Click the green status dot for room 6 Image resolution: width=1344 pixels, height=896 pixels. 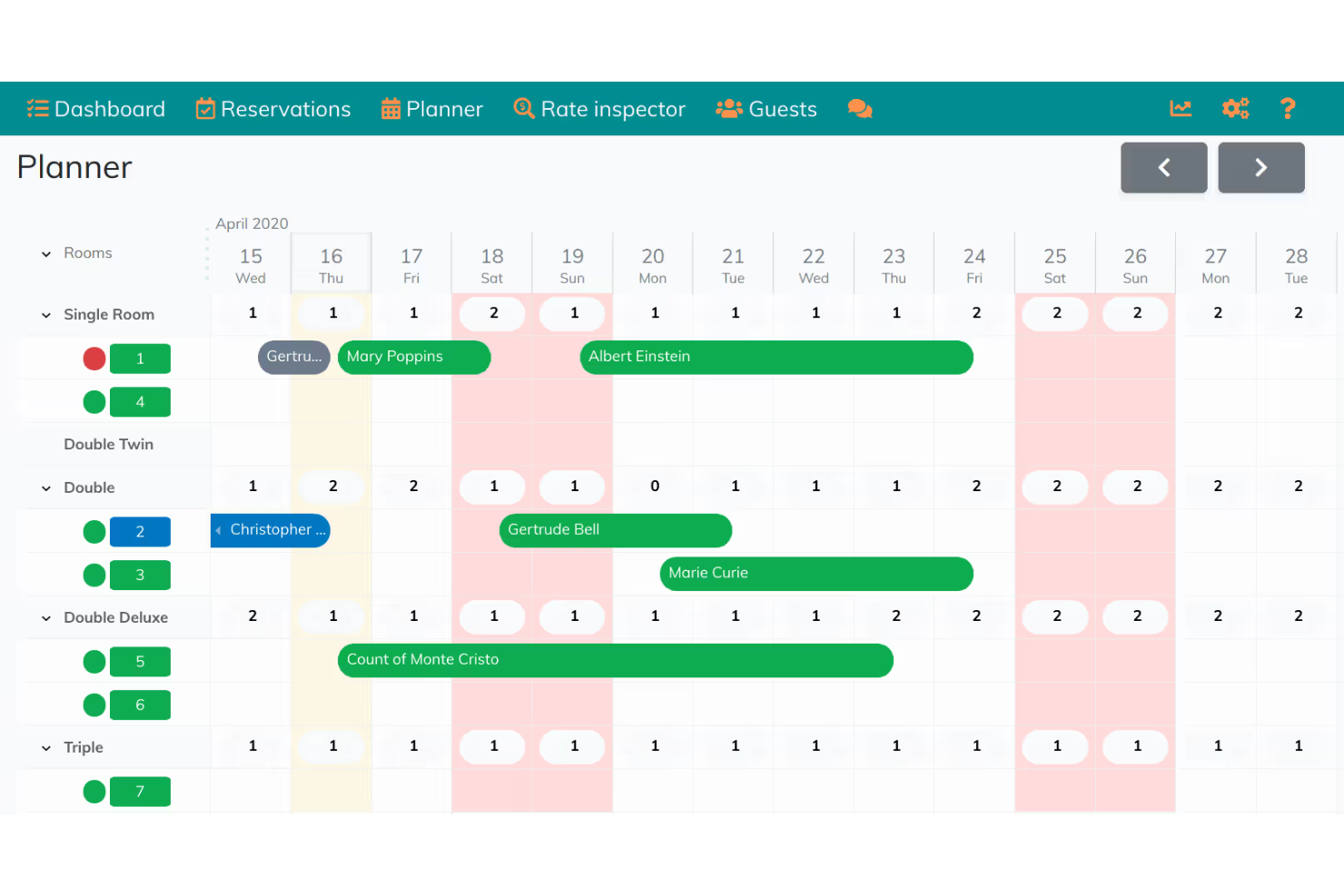(94, 704)
